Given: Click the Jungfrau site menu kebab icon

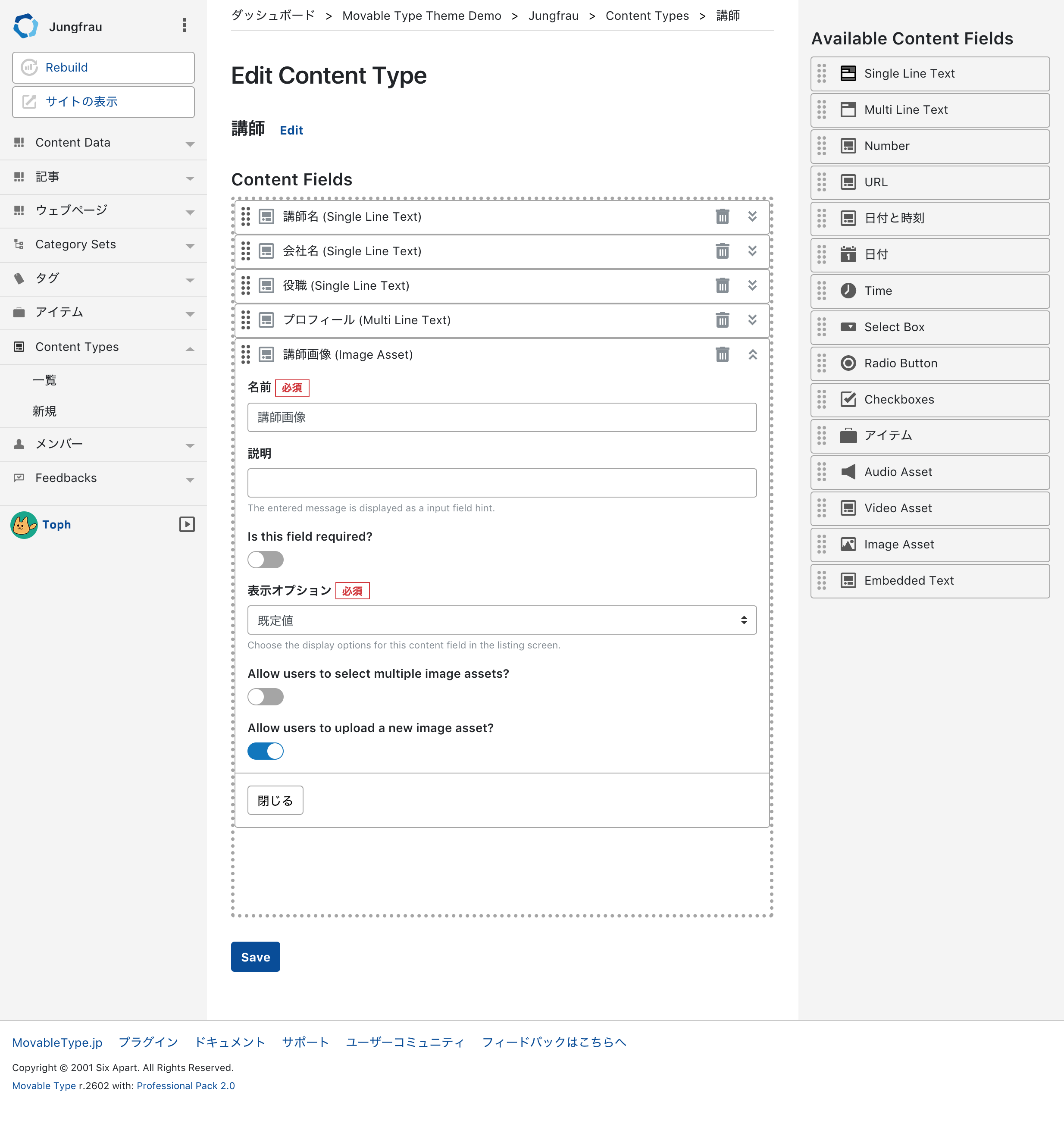Looking at the screenshot, I should point(185,25).
